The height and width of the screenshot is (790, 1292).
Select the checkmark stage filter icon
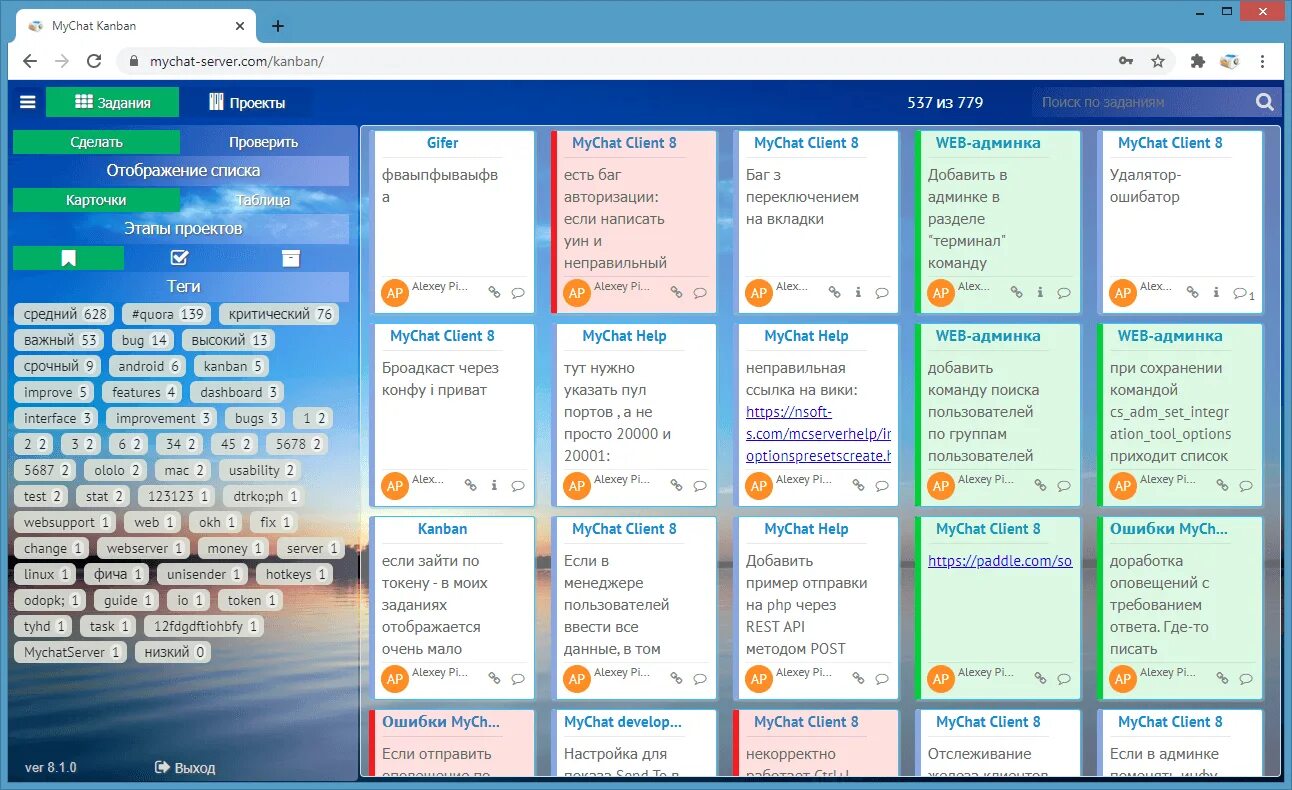[x=179, y=258]
